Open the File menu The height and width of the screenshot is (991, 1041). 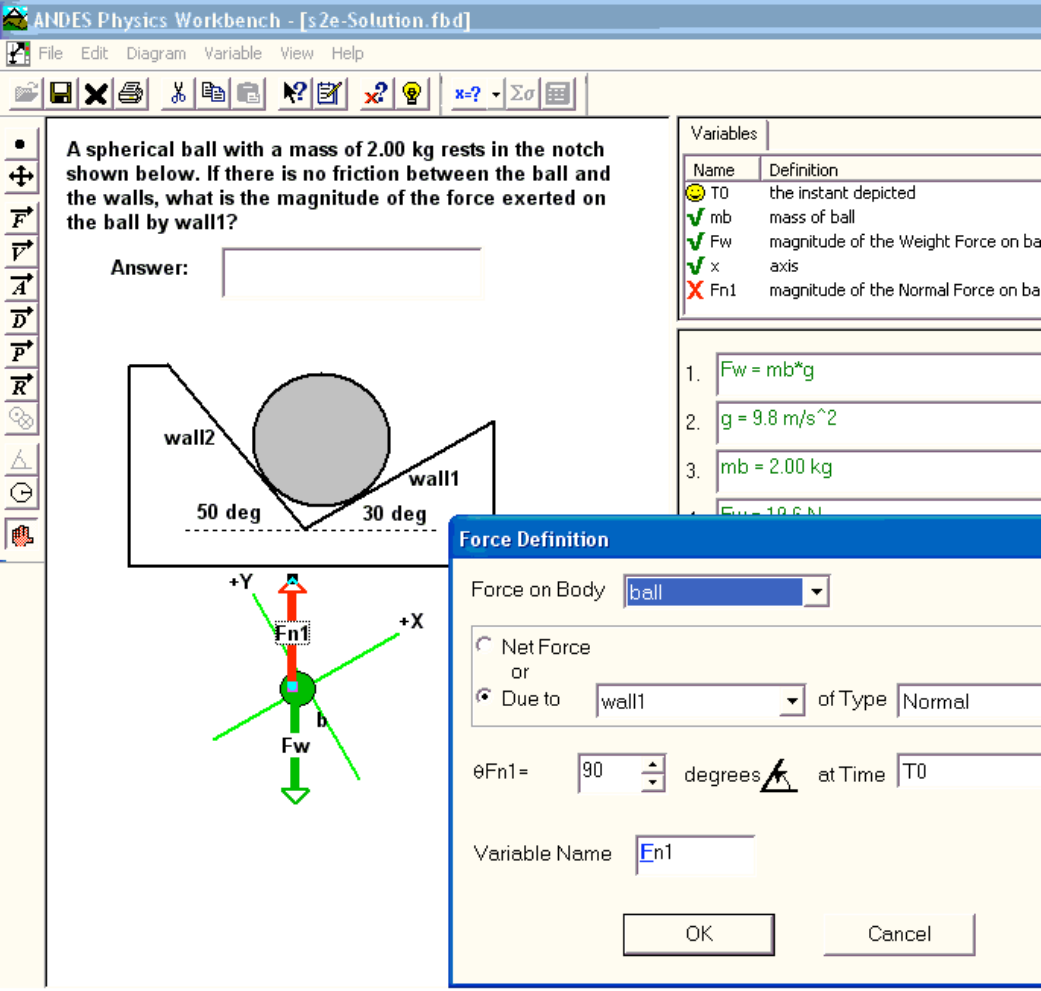pos(50,53)
